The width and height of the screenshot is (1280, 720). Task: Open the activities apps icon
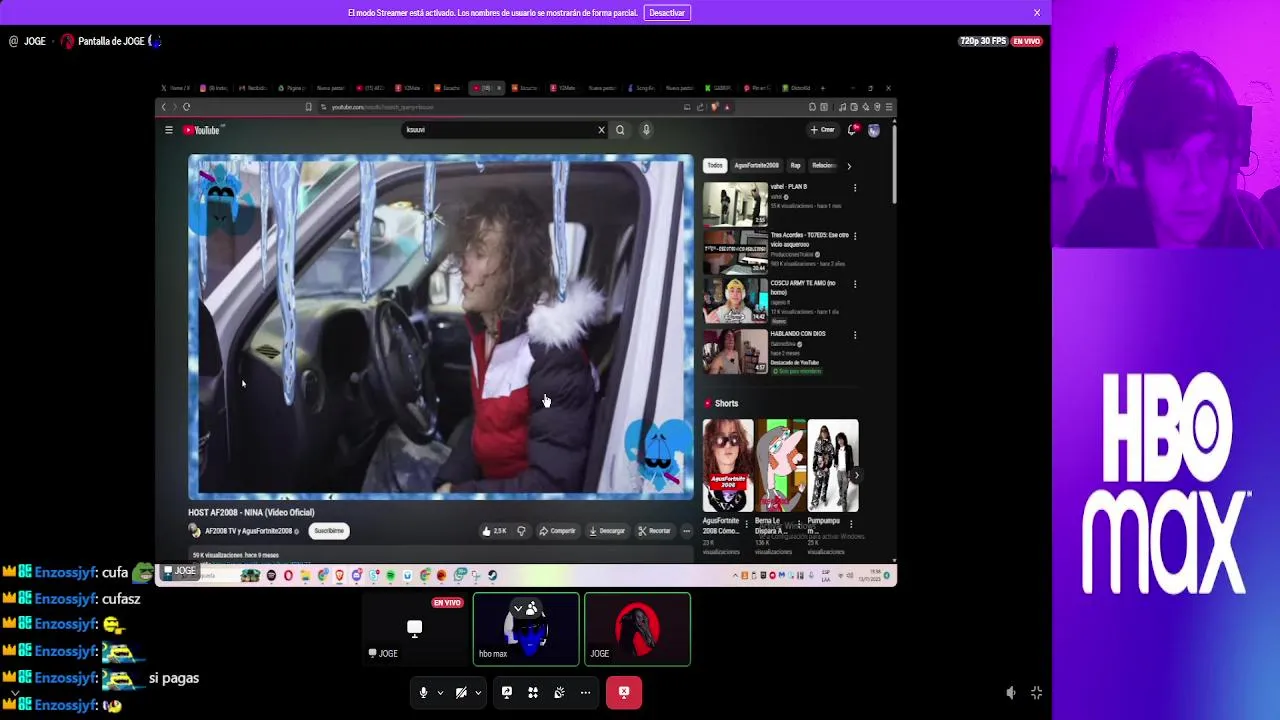coord(533,692)
